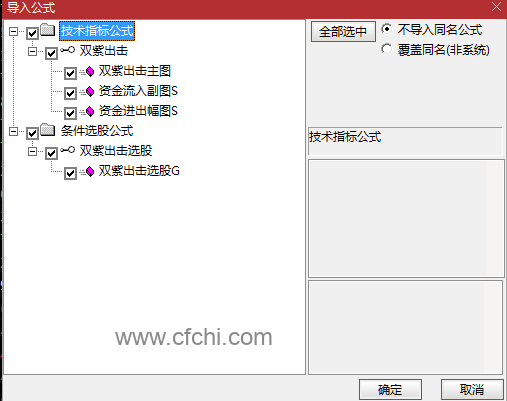Click the key icon next to 双紫出击
The width and height of the screenshot is (507, 401).
click(x=68, y=50)
